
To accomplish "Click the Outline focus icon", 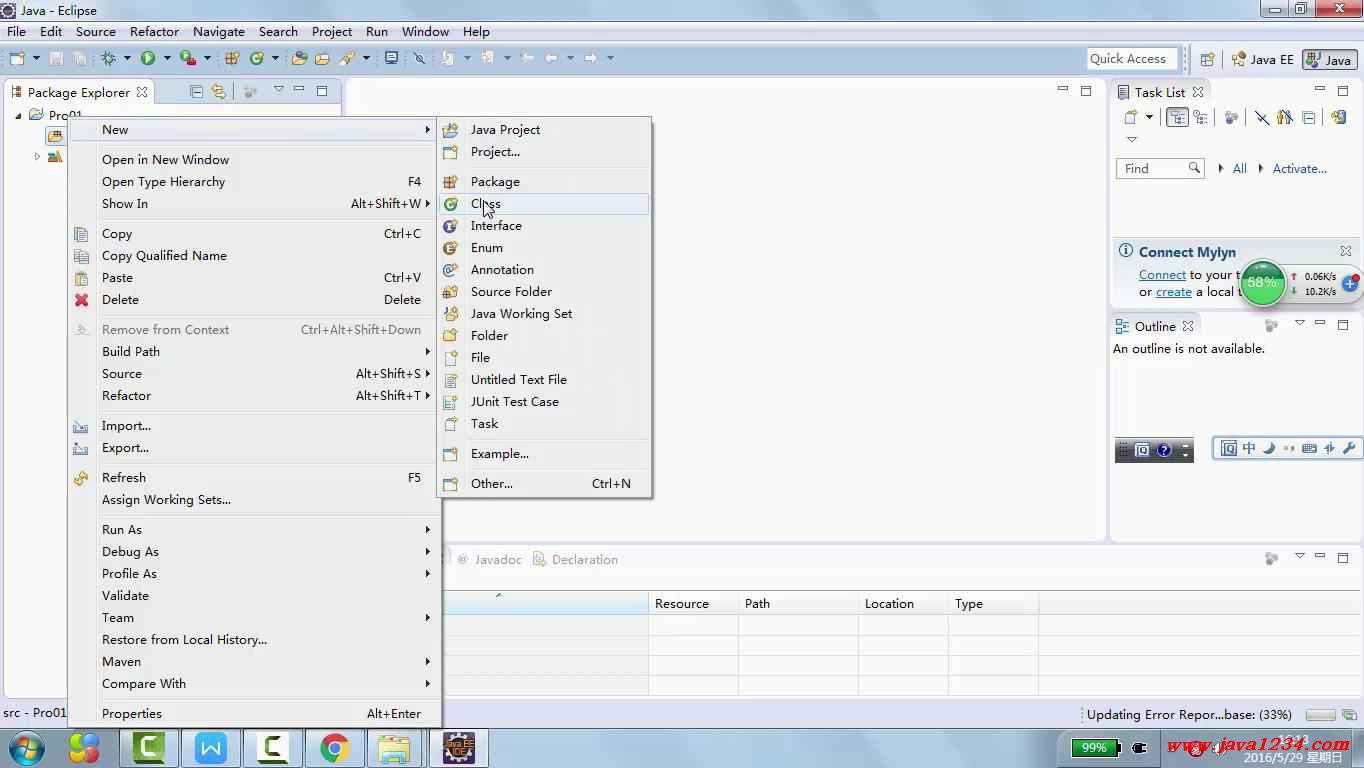I will click(x=1272, y=326).
